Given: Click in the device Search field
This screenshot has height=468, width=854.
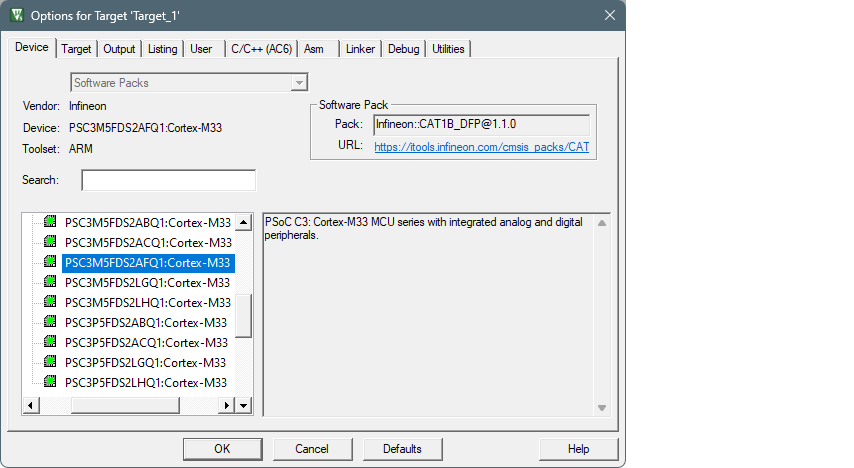Looking at the screenshot, I should (168, 180).
